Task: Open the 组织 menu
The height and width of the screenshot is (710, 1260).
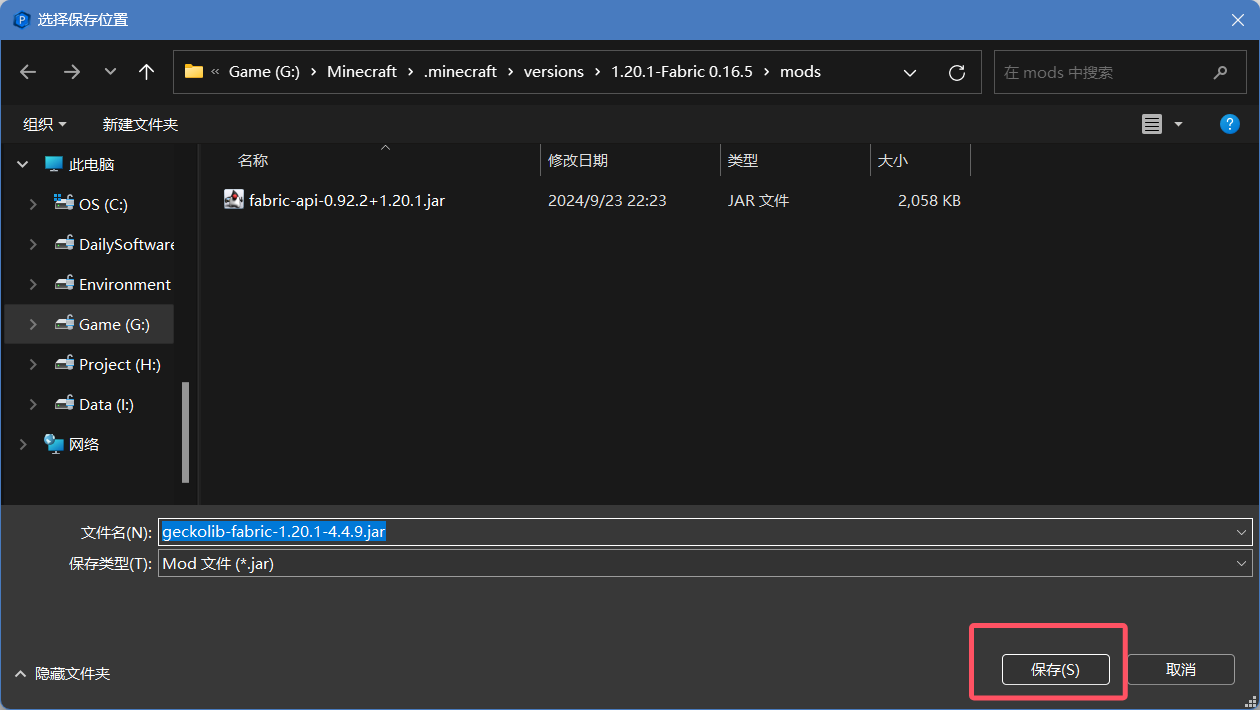Action: point(45,124)
